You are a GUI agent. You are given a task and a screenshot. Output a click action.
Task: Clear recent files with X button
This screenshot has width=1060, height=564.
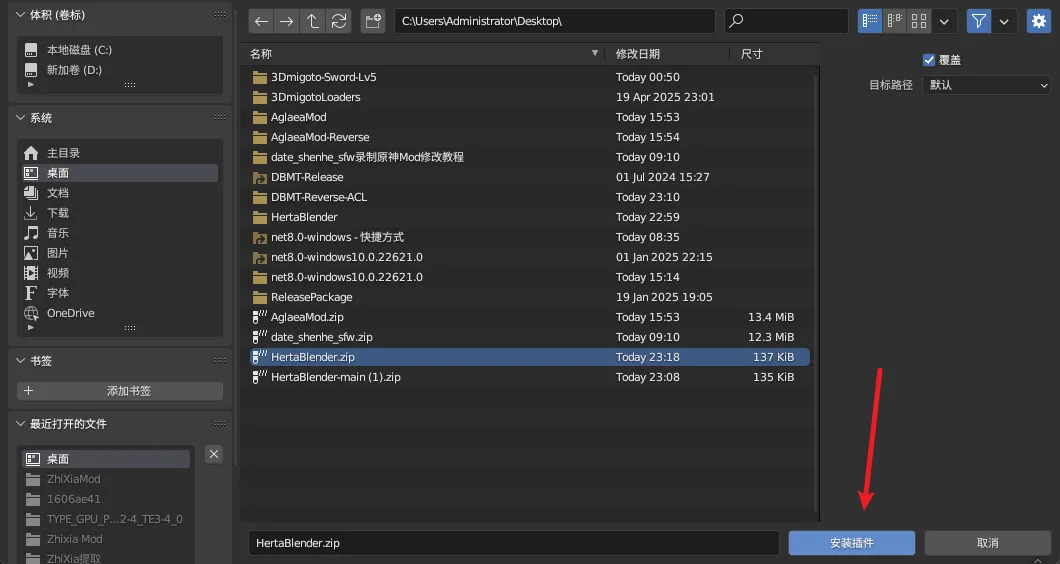(214, 454)
